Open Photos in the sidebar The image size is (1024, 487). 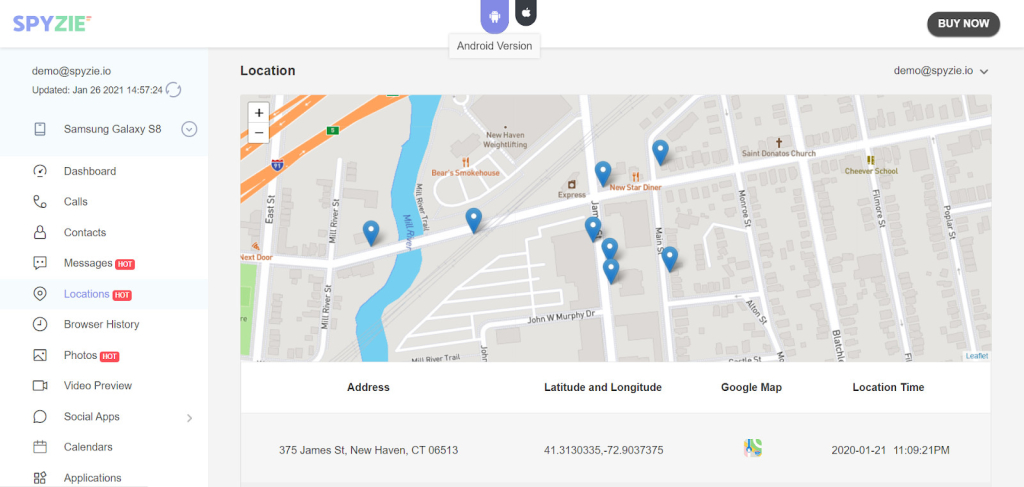point(80,355)
